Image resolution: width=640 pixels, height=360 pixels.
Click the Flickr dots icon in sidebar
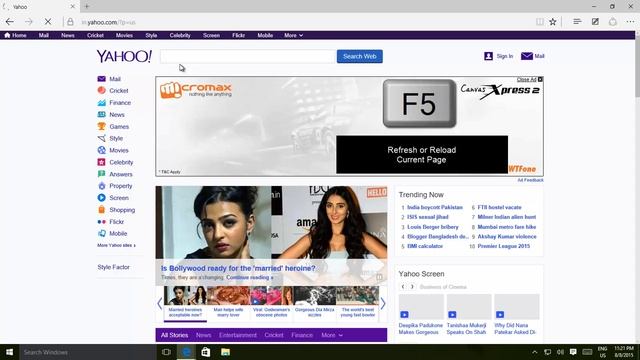(102, 222)
